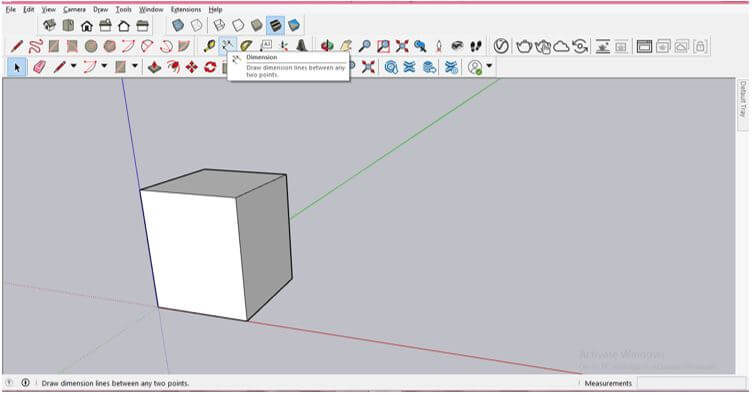753x394 pixels.
Task: Click the Measurements input box
Action: point(691,383)
